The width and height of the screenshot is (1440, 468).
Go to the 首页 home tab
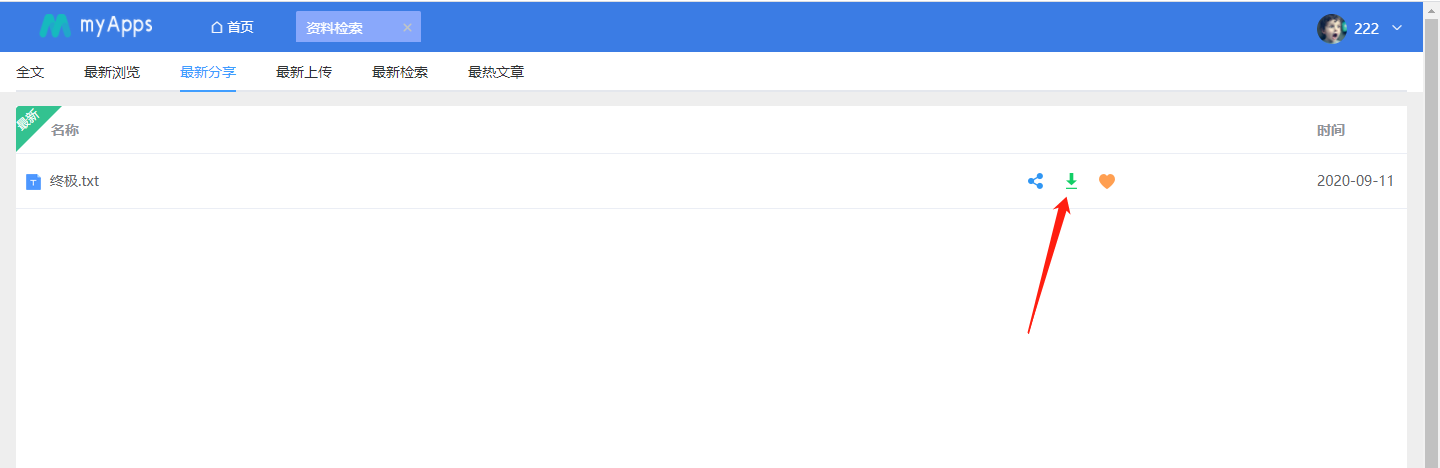click(x=232, y=27)
